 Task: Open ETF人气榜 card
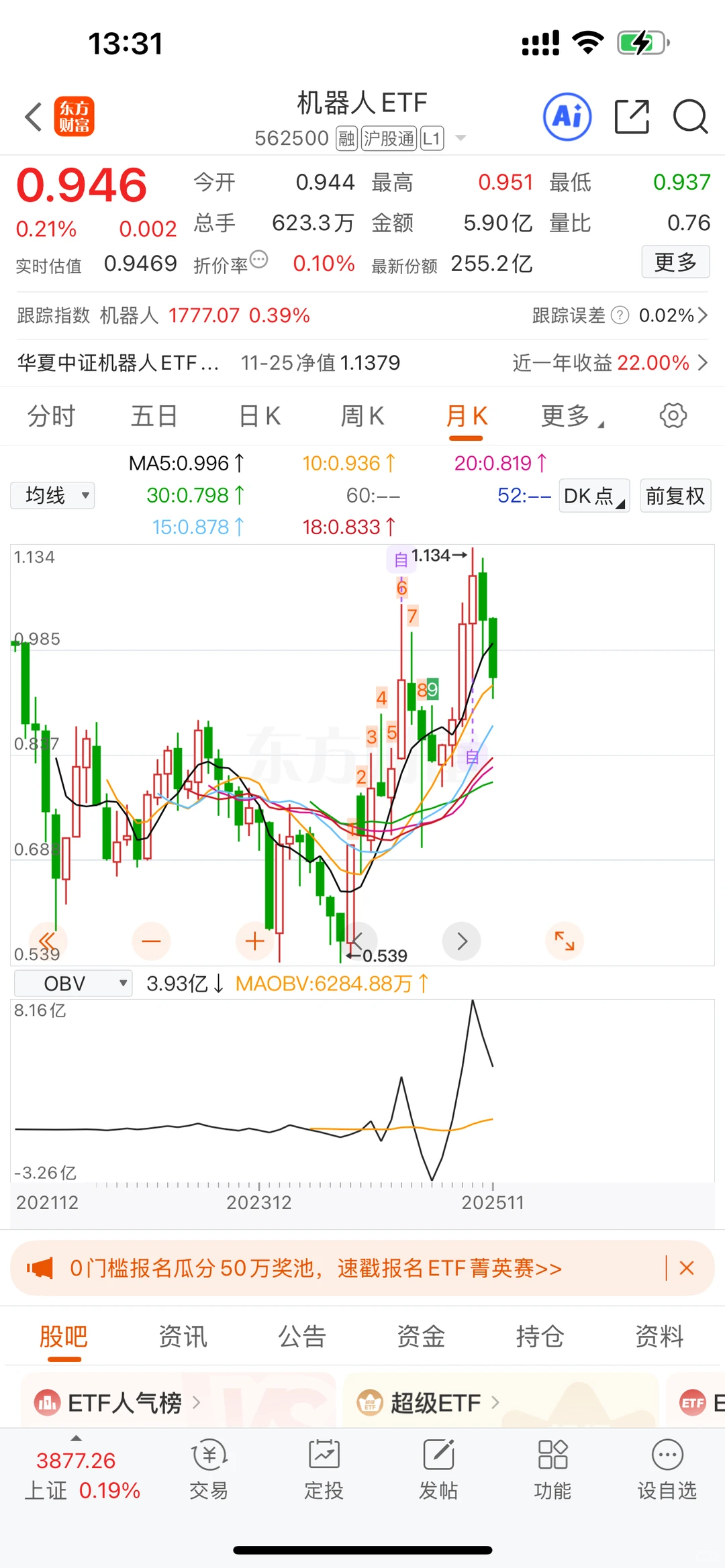(178, 1401)
